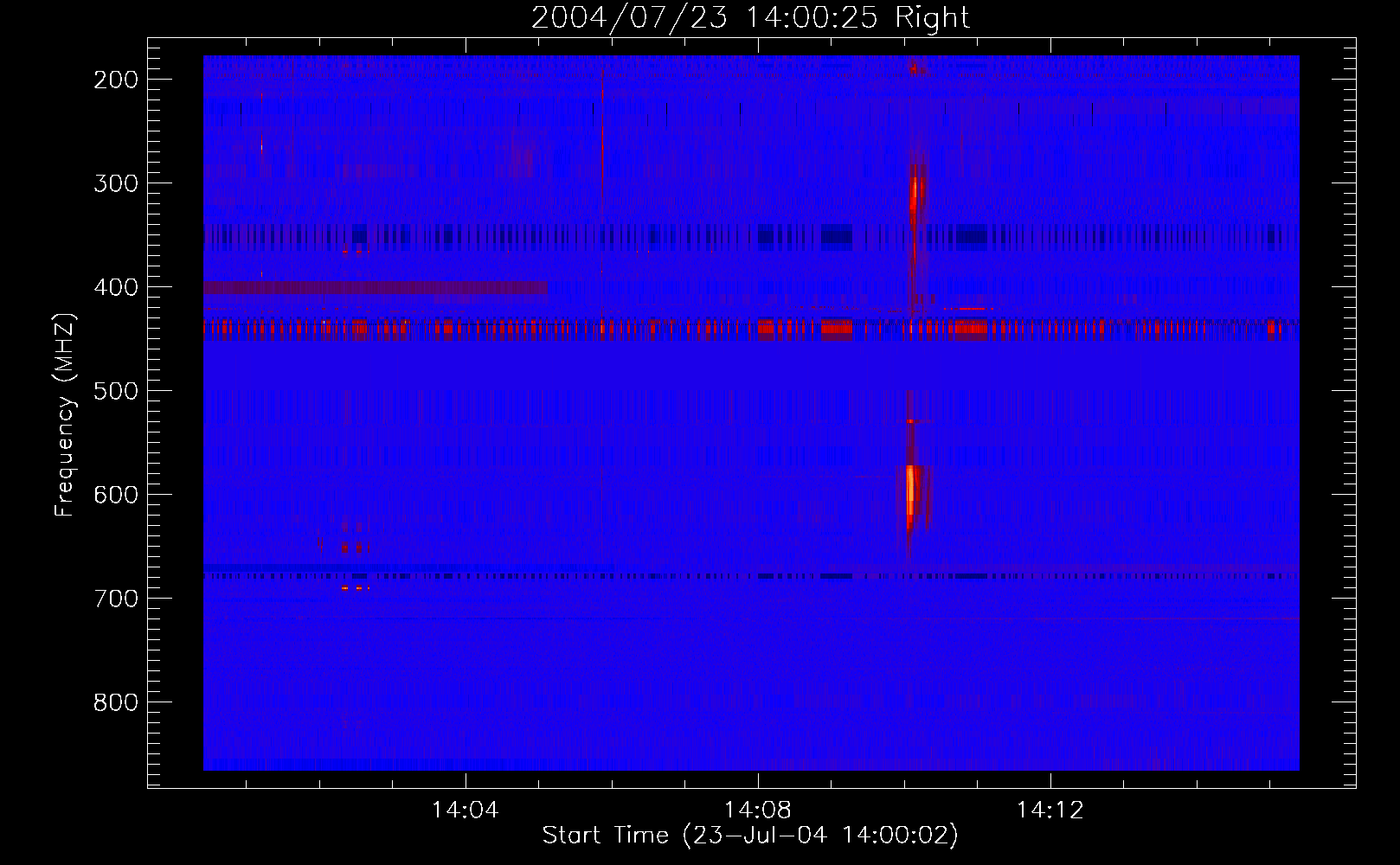The image size is (1400, 865).
Task: Click the "Frequency (MHZ)" axis label
Action: pyautogui.click(x=65, y=414)
